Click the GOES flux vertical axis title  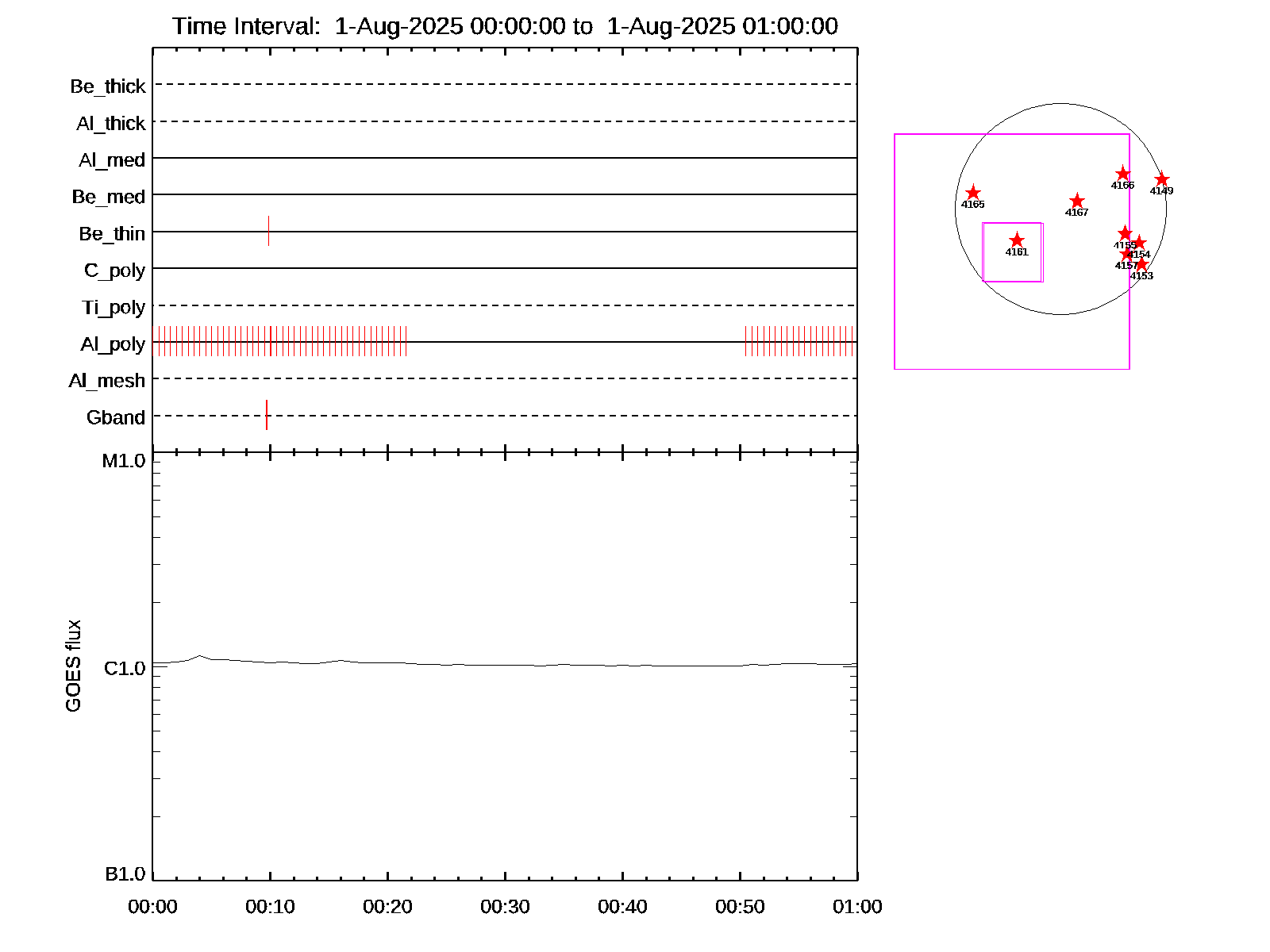(73, 666)
